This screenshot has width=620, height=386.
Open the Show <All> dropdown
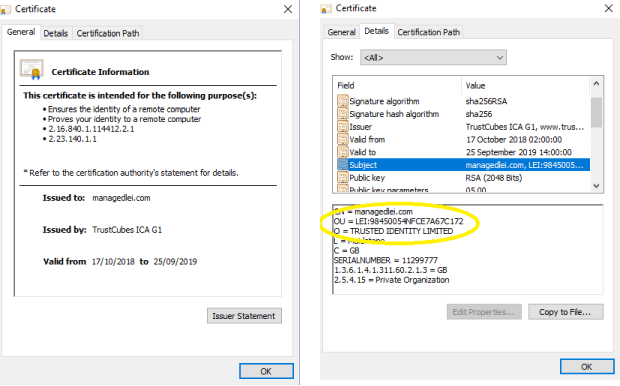coord(433,57)
